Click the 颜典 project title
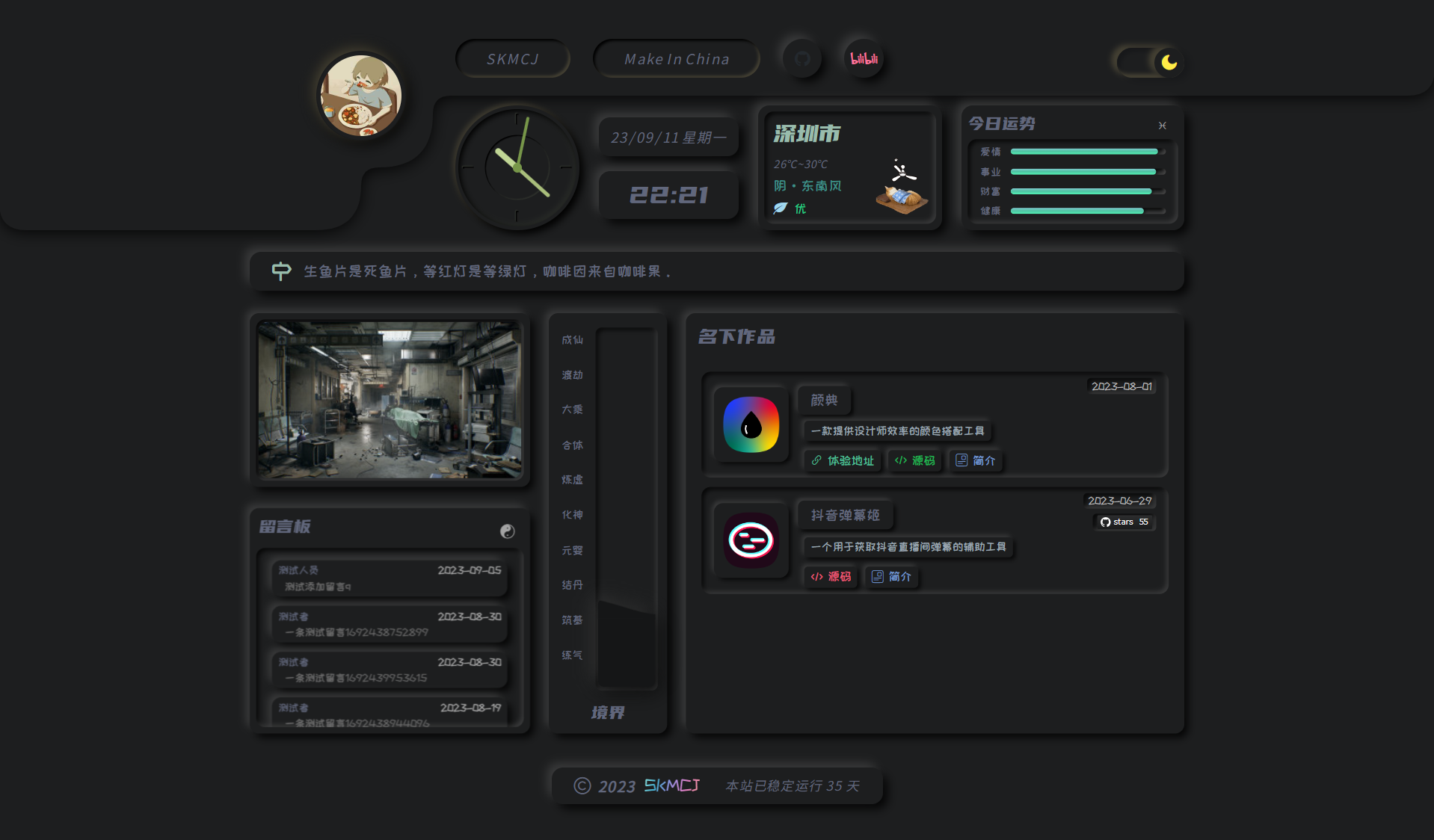1434x840 pixels. point(824,400)
